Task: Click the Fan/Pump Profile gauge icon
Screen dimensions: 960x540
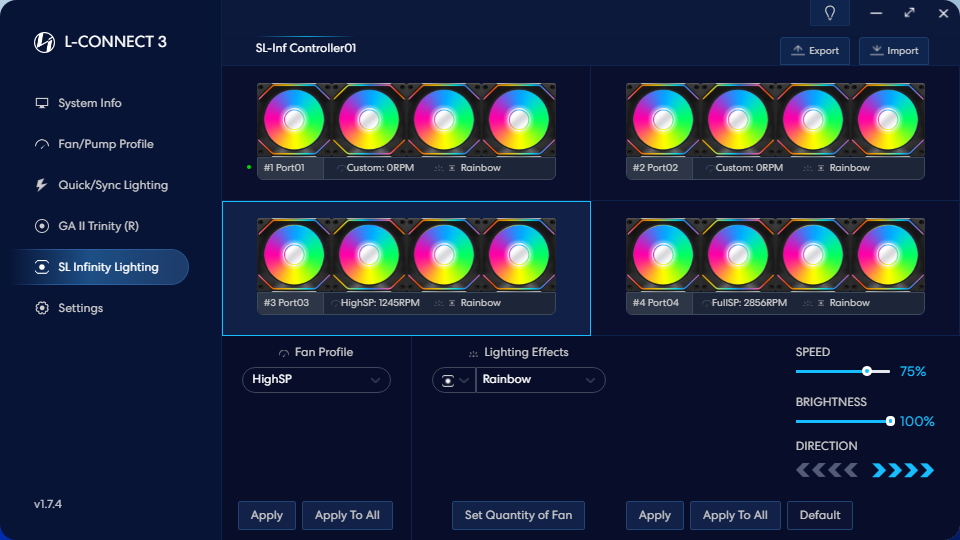Action: (42, 144)
